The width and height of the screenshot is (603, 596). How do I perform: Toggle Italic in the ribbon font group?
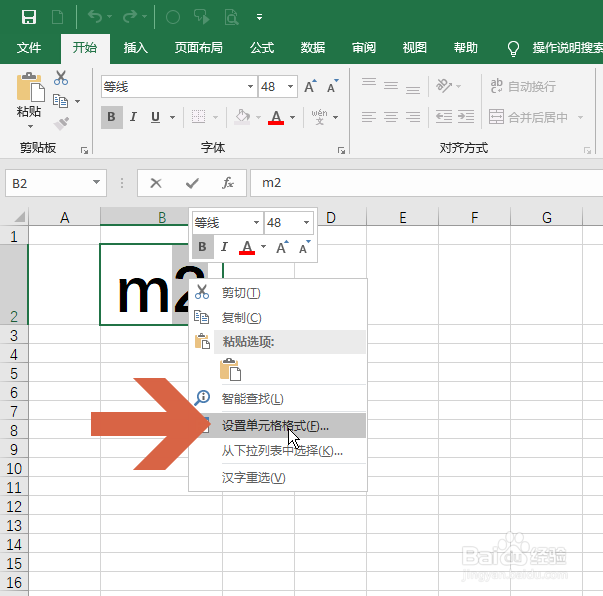[x=133, y=117]
